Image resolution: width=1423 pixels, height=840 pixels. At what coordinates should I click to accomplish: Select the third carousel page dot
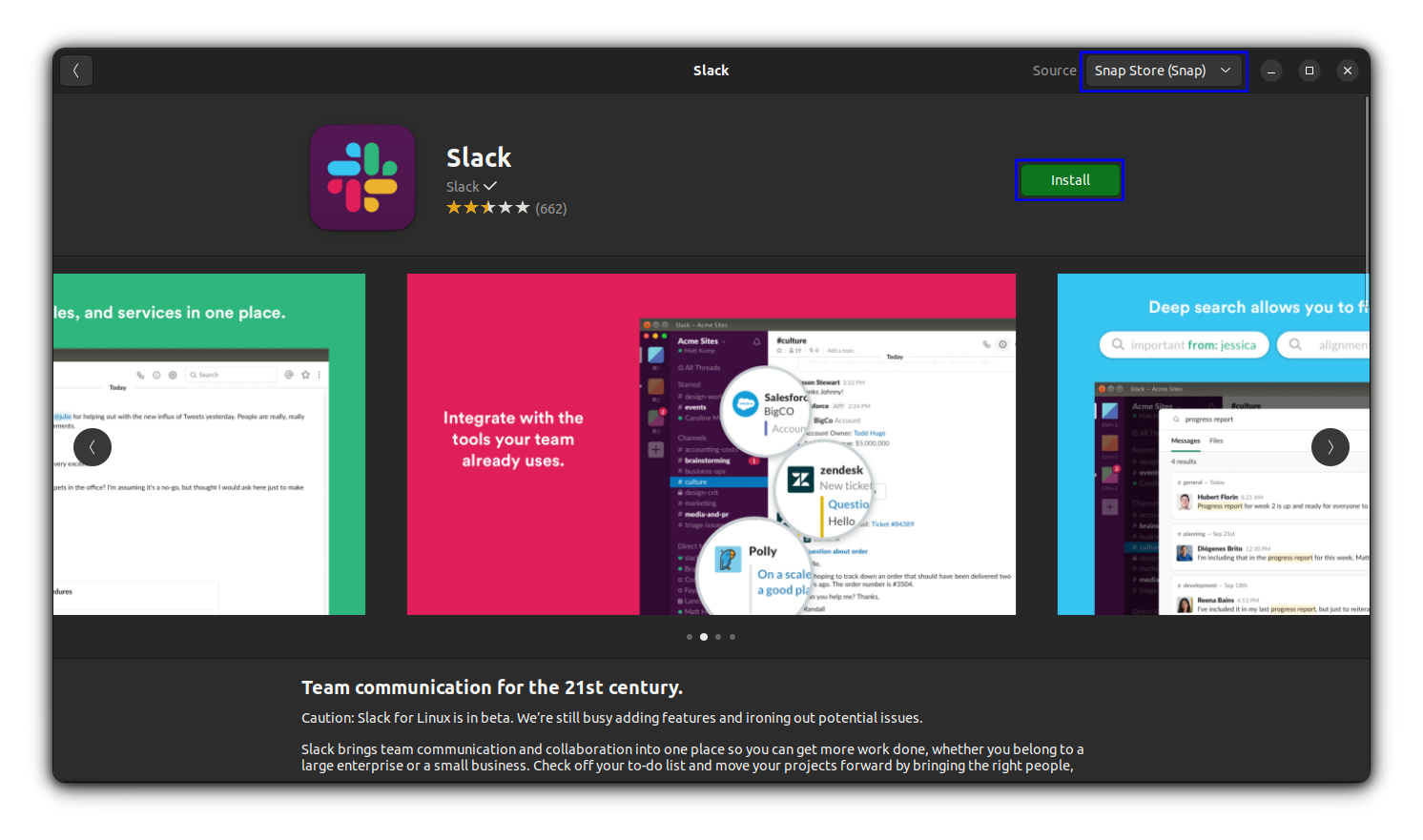718,637
